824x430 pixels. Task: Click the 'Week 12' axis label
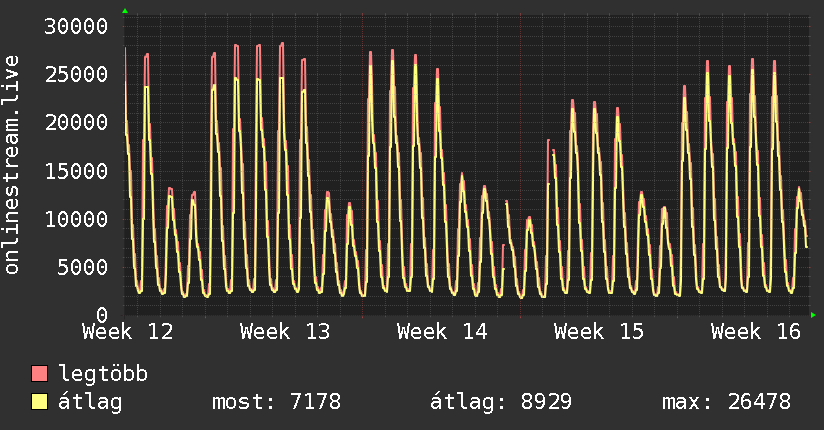tap(128, 332)
